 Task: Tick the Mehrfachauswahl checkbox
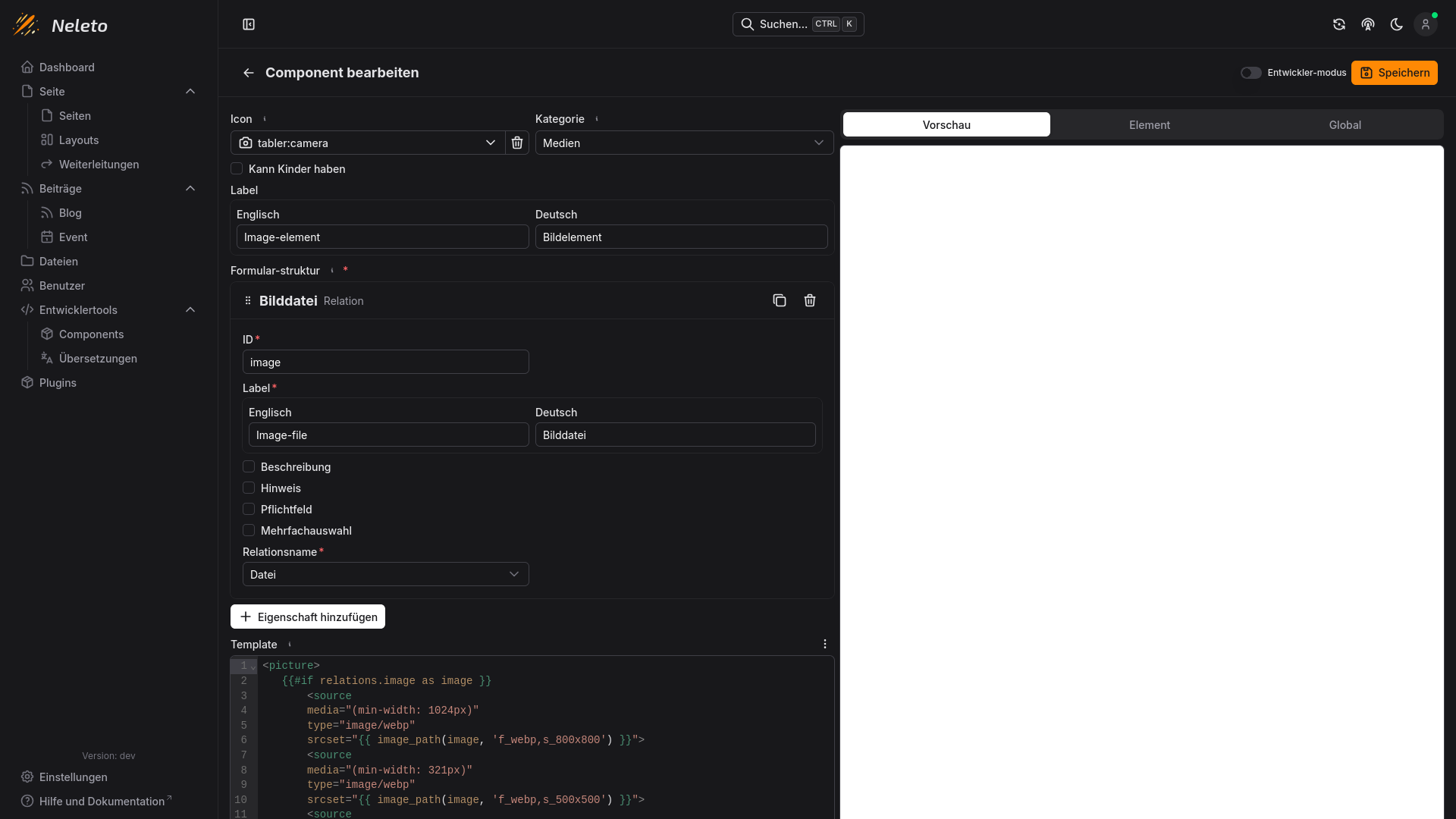(249, 530)
